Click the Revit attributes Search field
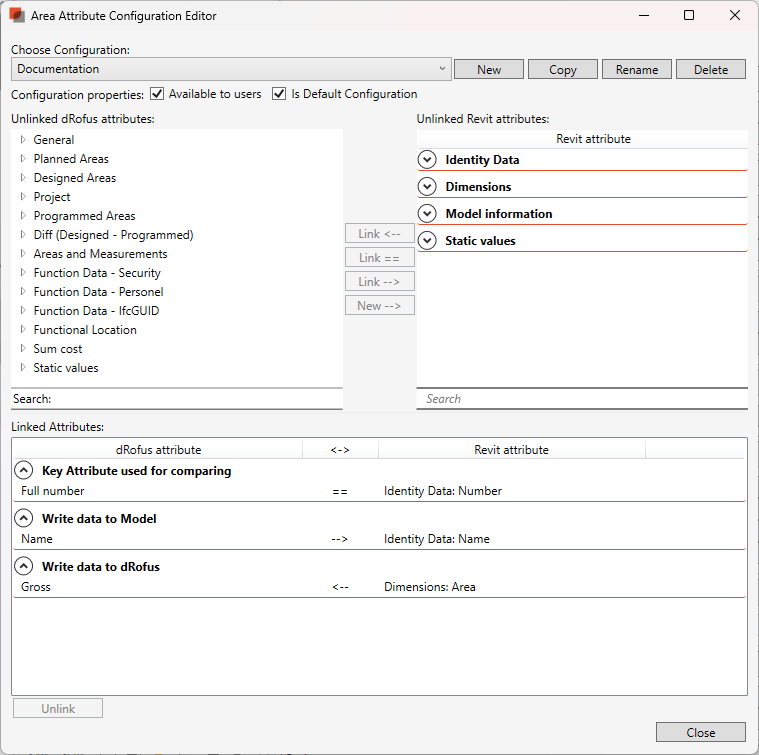The image size is (759, 755). click(x=582, y=398)
